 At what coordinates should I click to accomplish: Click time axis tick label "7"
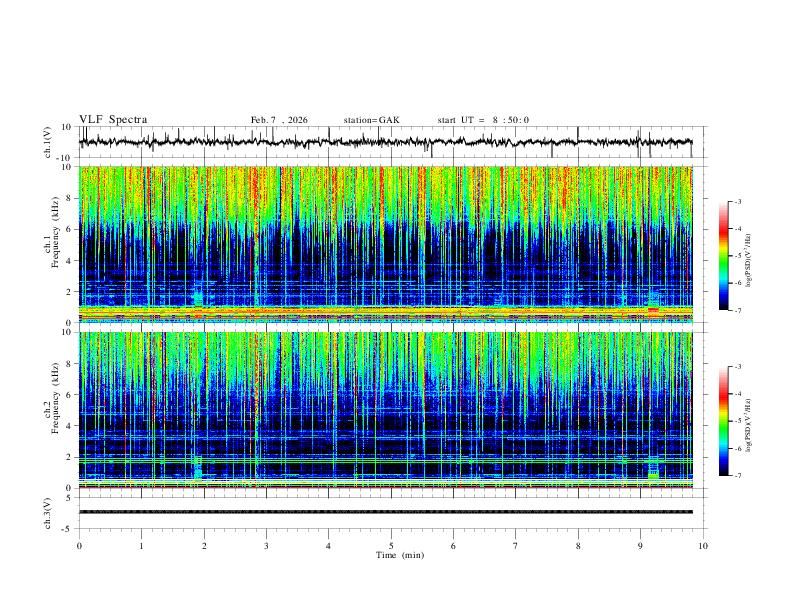516,546
